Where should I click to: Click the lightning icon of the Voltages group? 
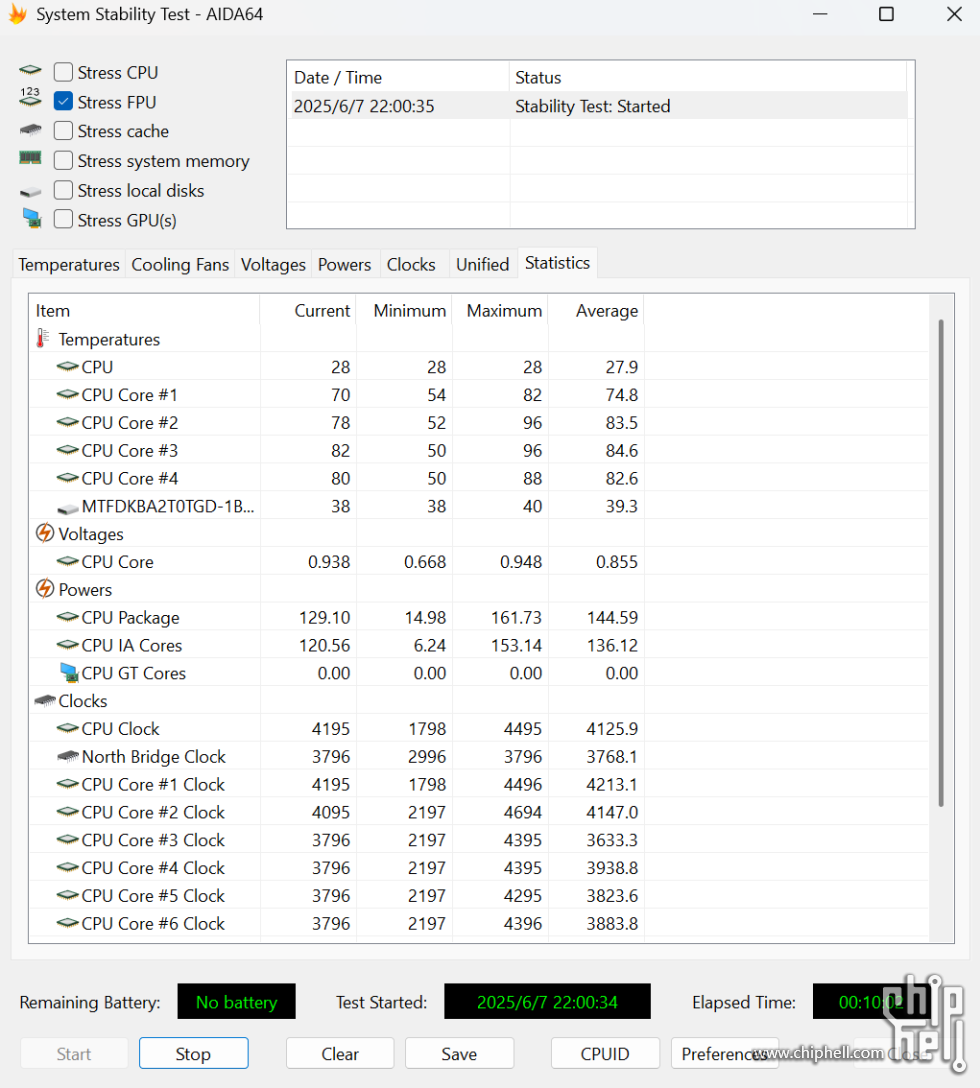(x=44, y=533)
